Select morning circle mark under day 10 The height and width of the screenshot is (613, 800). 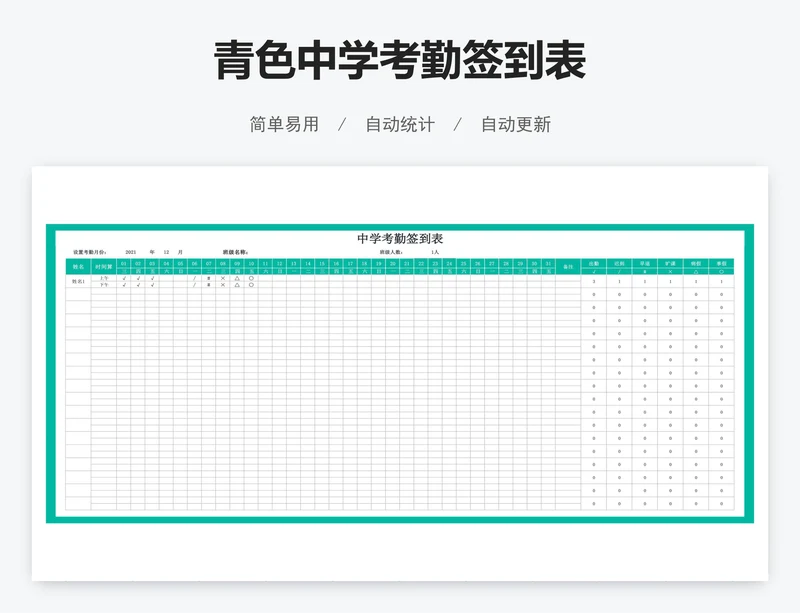click(x=252, y=278)
